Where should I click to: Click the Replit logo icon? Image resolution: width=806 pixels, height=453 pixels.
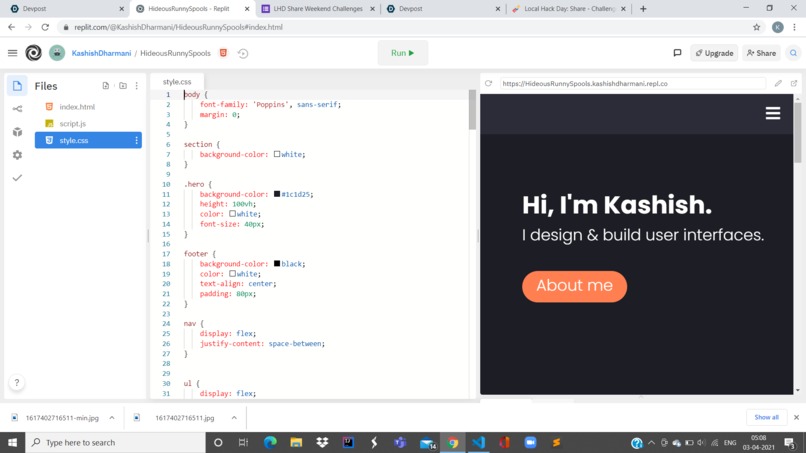coord(33,53)
